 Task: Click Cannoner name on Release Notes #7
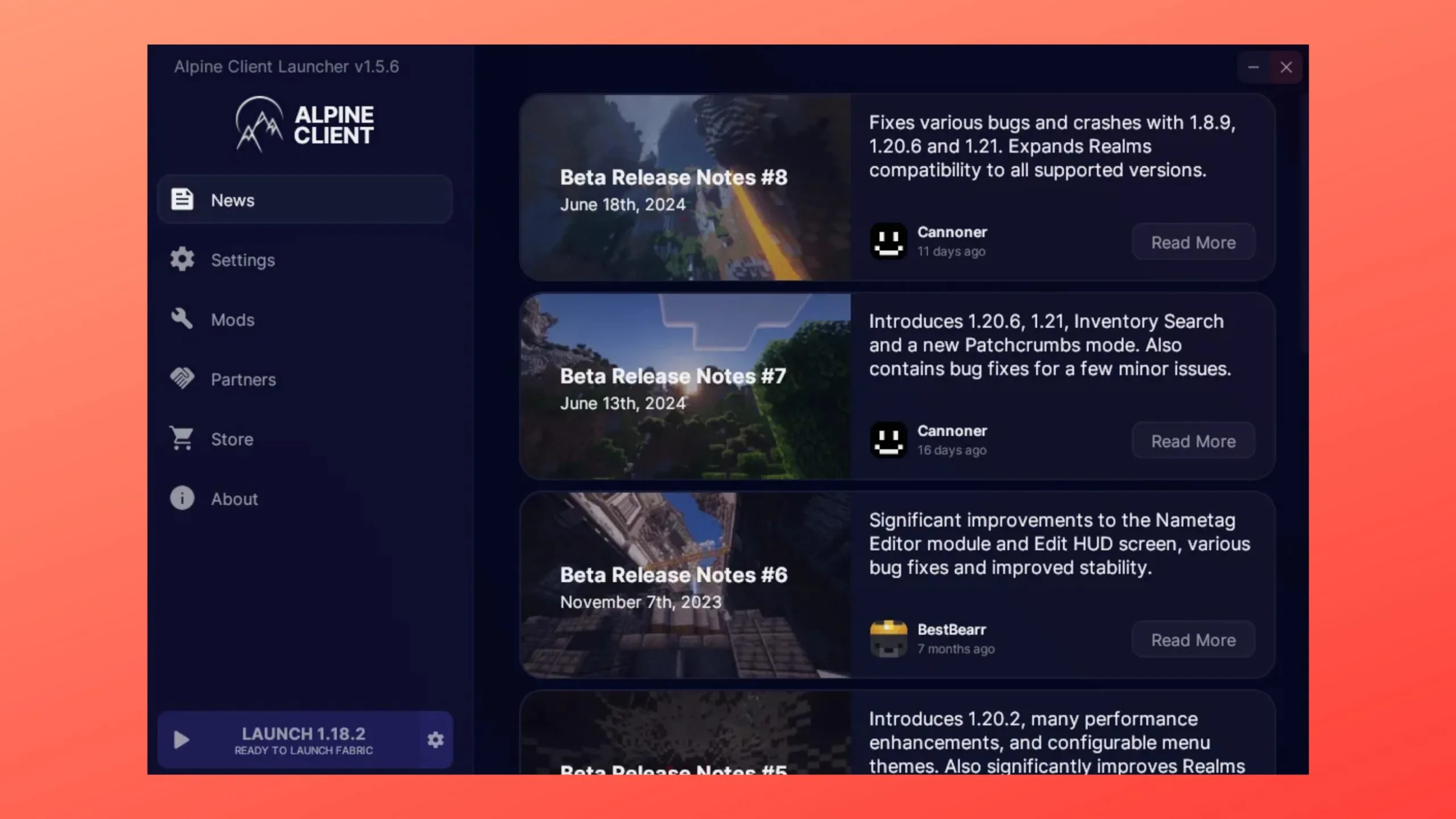(x=952, y=431)
